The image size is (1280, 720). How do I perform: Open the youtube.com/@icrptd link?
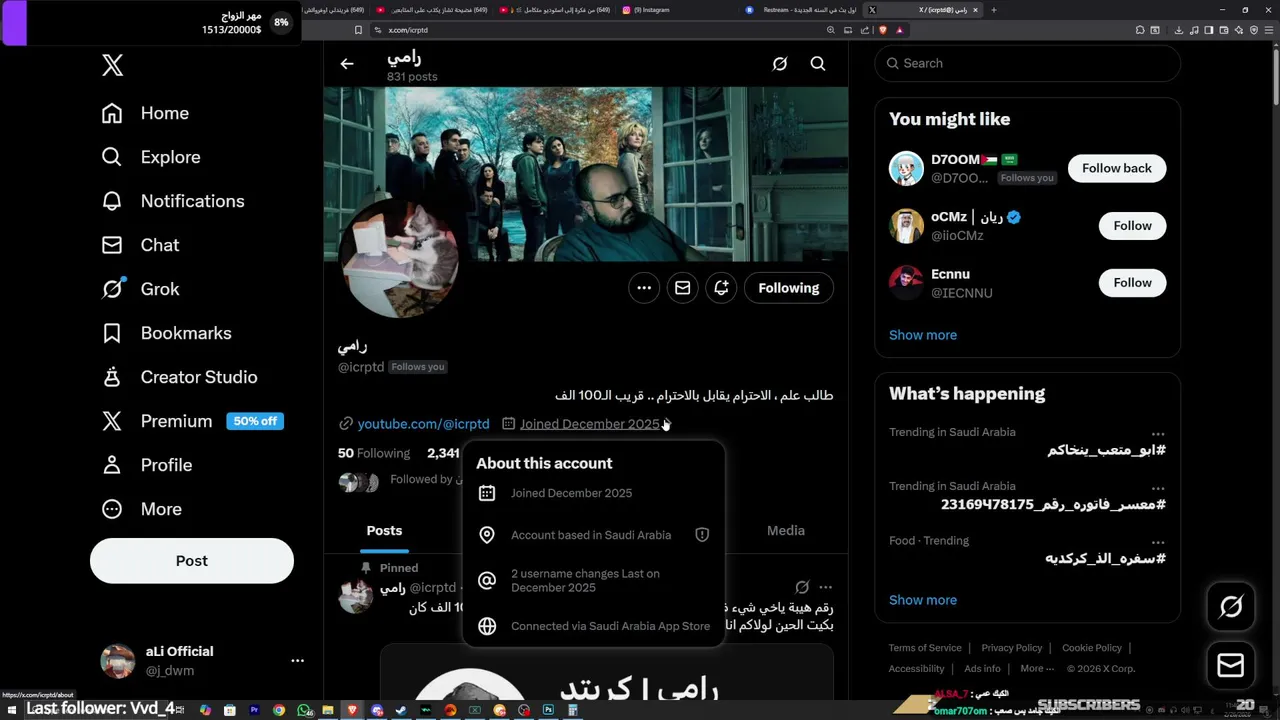click(x=424, y=424)
